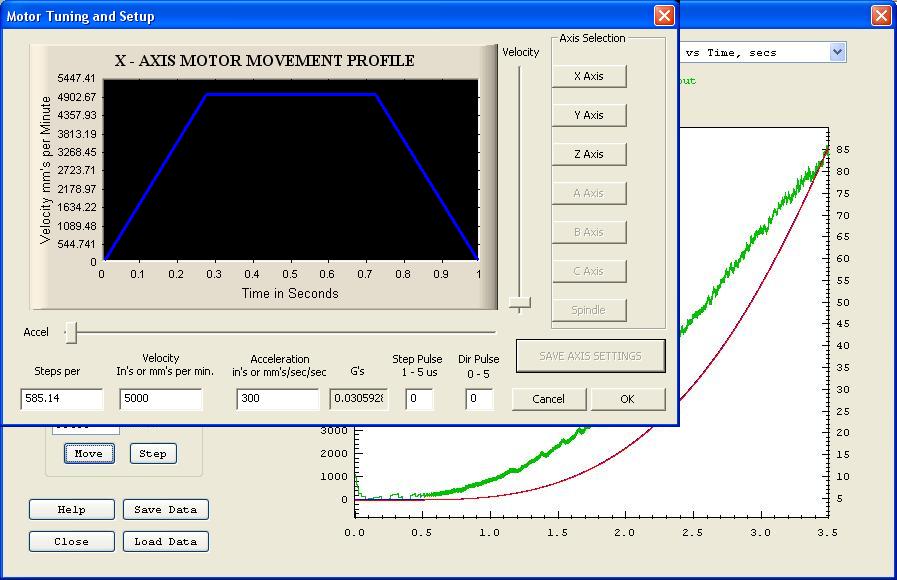The height and width of the screenshot is (580, 897).
Task: Click the Save Data button
Action: pos(166,510)
